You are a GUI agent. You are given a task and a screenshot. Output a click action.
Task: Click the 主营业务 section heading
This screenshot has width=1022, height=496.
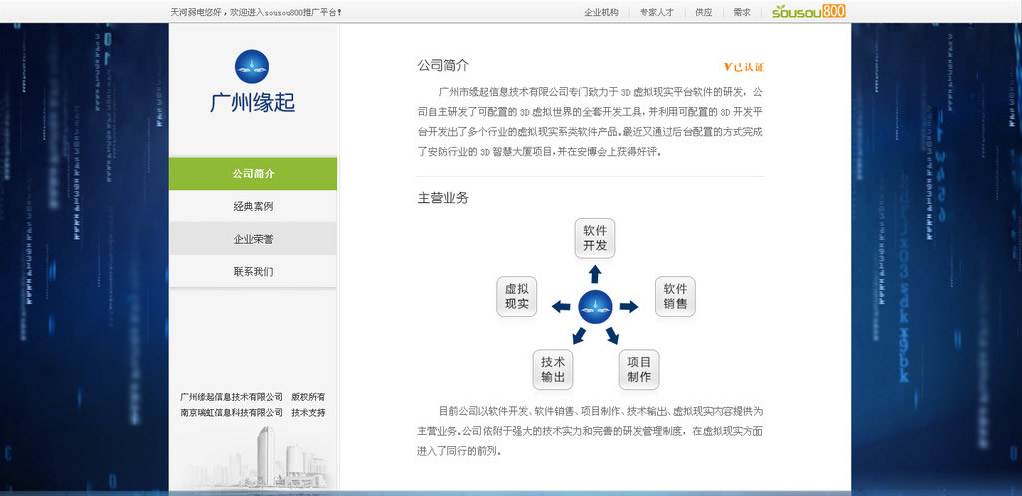click(443, 198)
